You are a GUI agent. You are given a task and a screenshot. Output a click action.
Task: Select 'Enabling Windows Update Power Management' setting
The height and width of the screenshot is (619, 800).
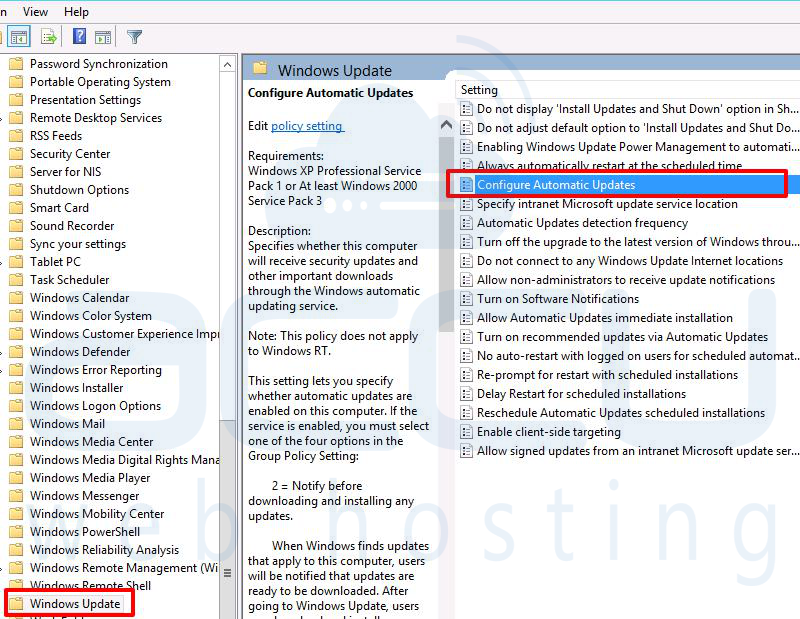point(637,147)
